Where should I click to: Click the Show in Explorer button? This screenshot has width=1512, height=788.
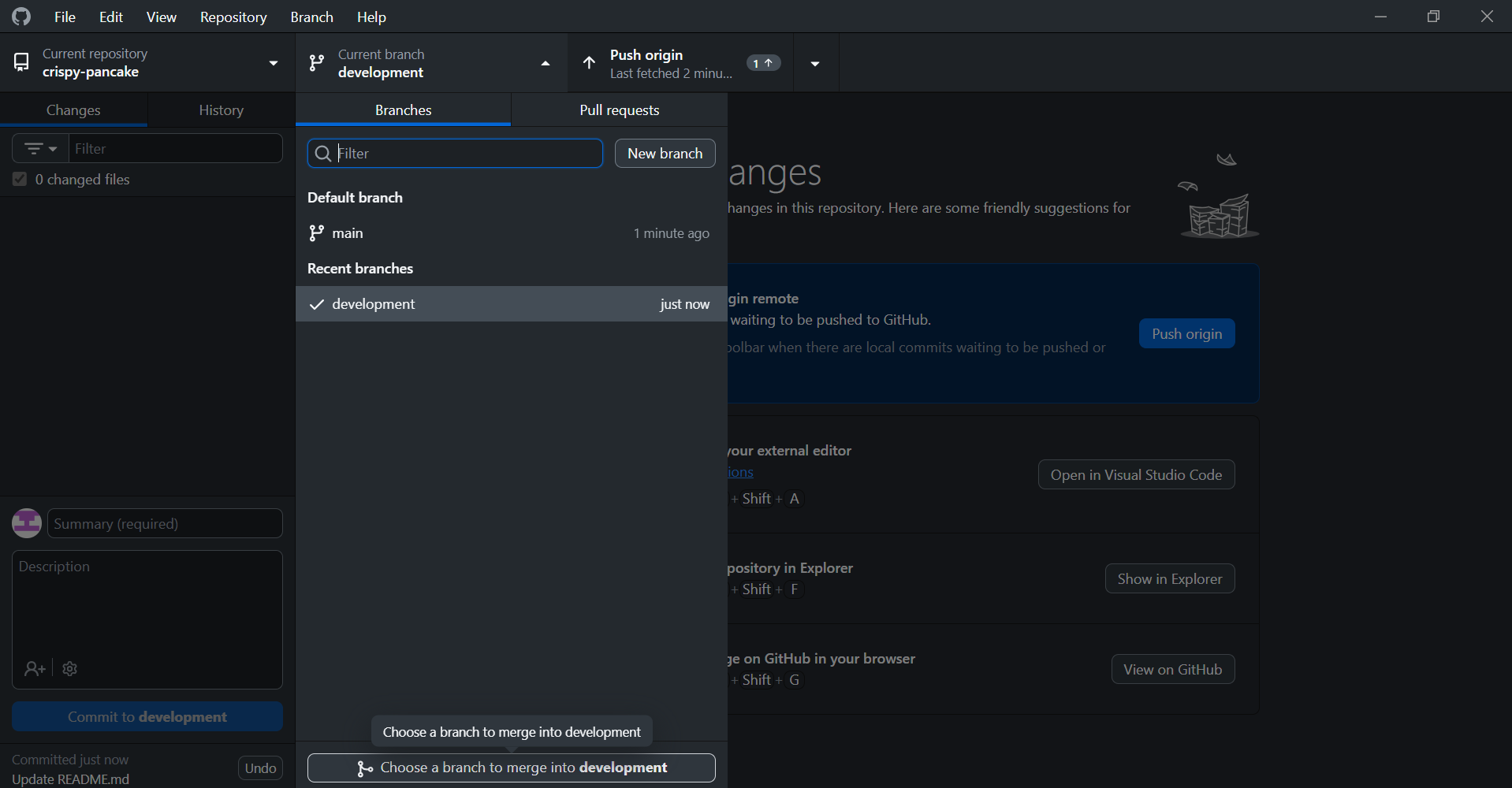[x=1170, y=578]
